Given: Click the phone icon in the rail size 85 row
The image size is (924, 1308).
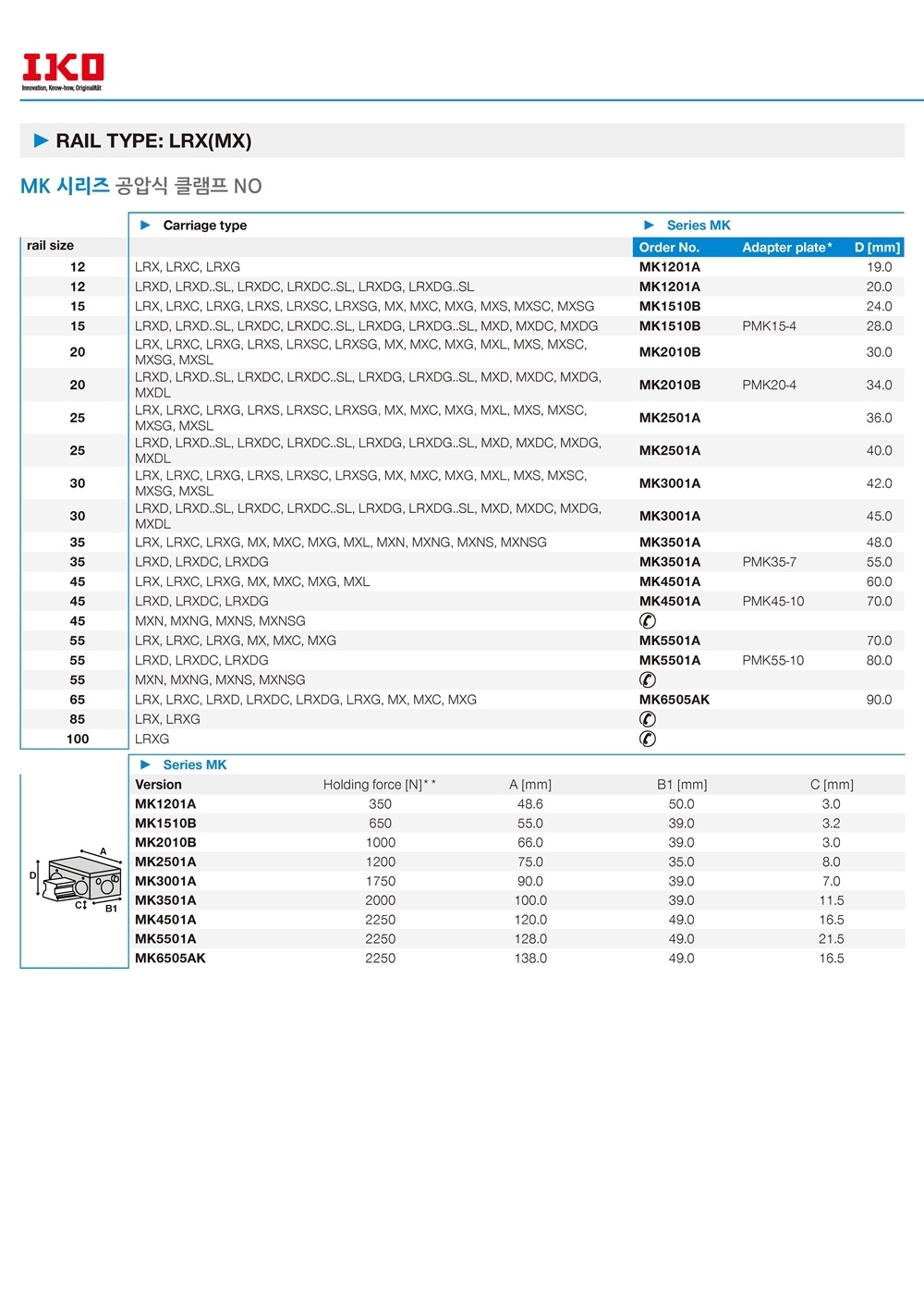Looking at the screenshot, I should tap(648, 719).
